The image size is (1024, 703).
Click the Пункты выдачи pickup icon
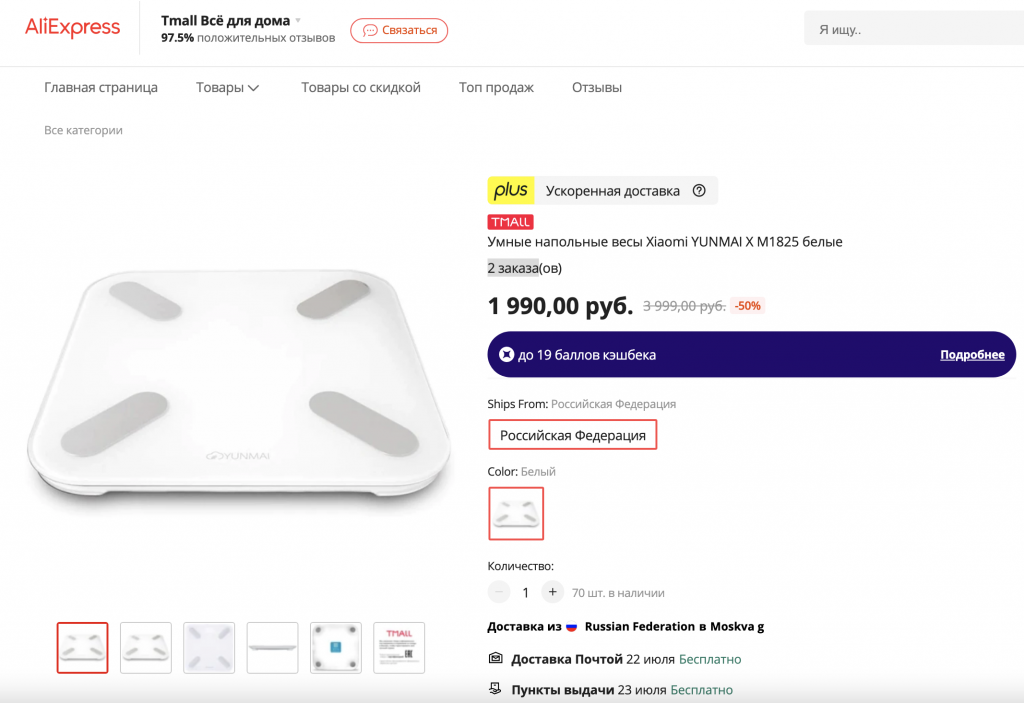pos(495,689)
